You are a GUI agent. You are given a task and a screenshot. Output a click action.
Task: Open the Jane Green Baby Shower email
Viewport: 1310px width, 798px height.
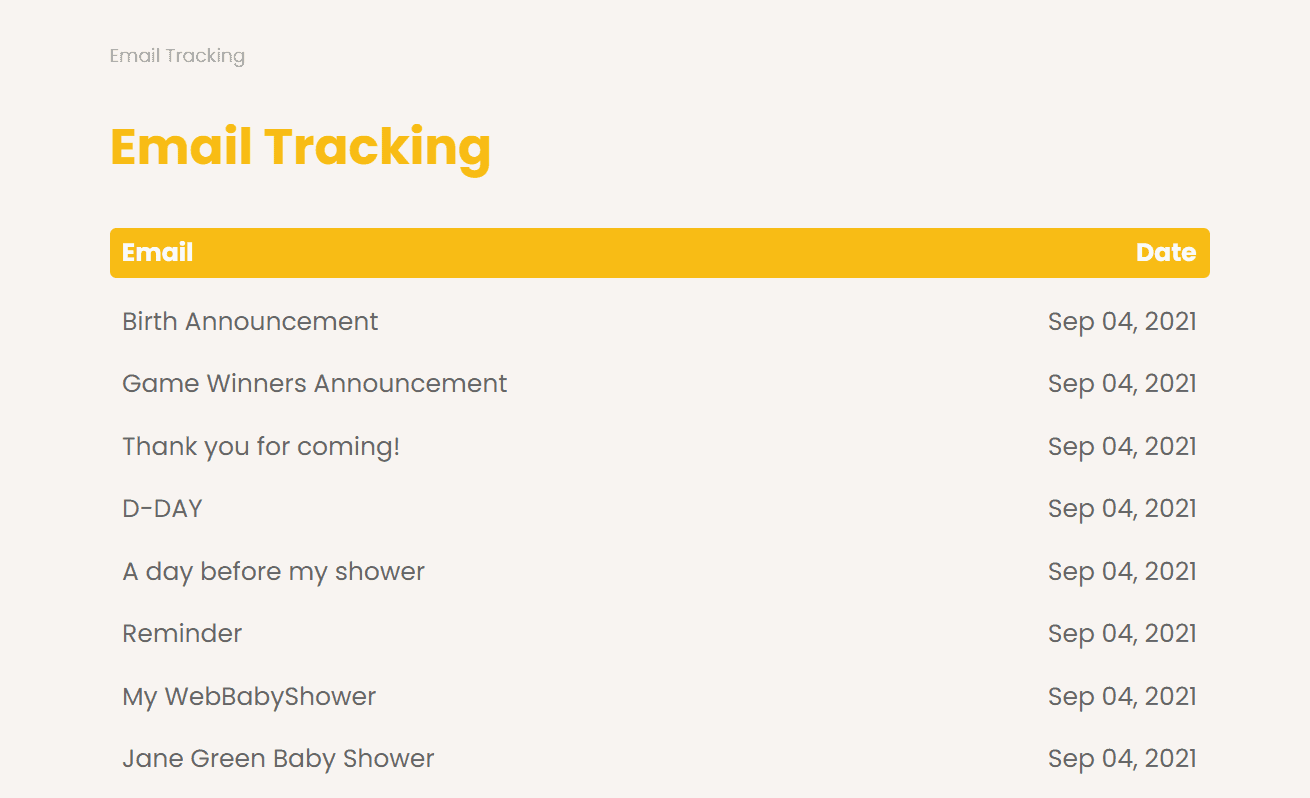click(x=278, y=758)
